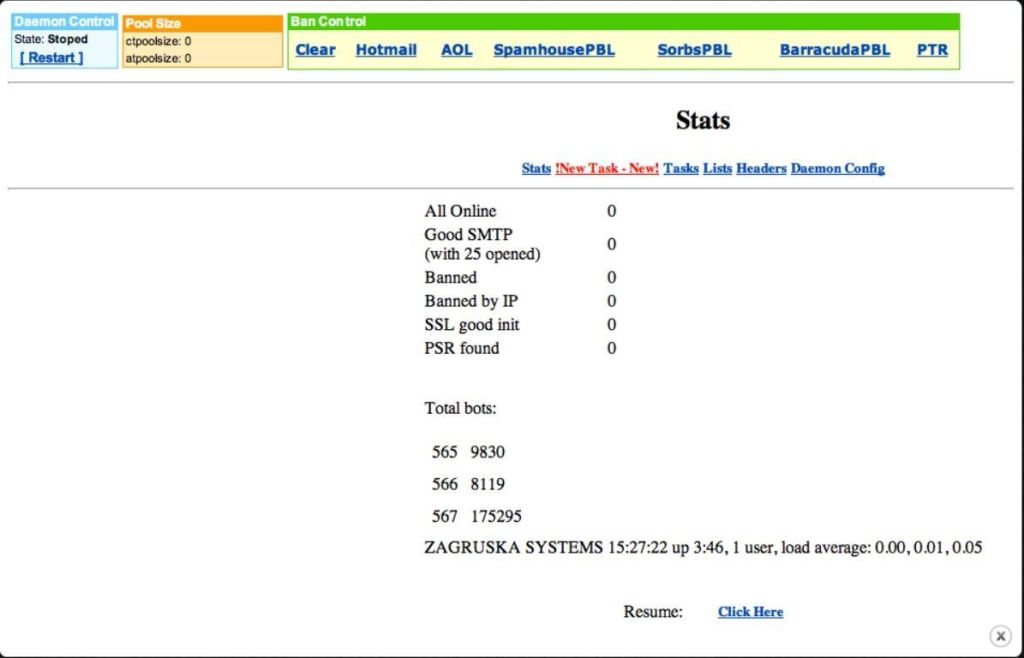Click the orange Pool Size header

point(203,23)
